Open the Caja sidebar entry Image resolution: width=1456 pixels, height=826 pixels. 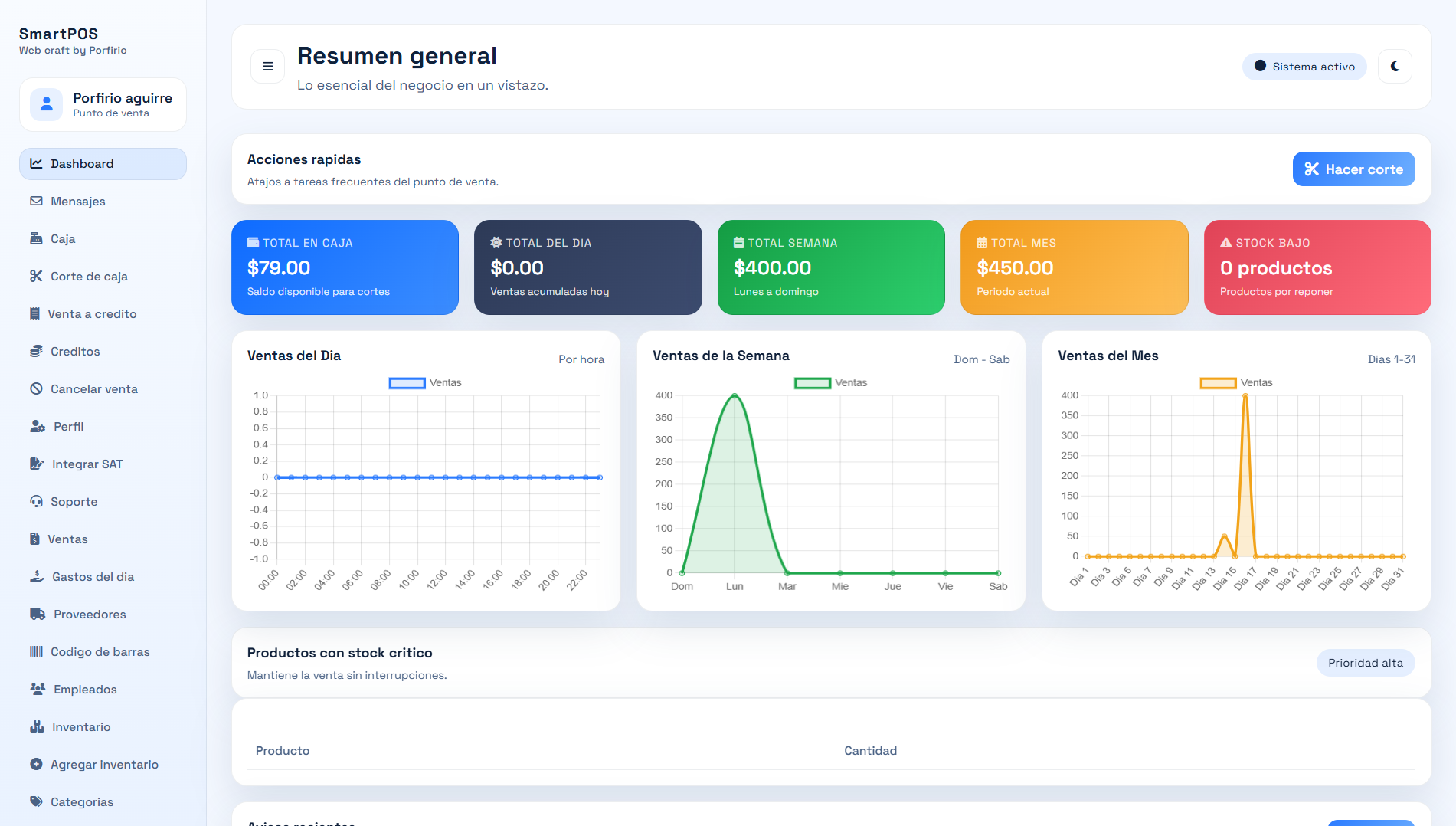pyautogui.click(x=103, y=239)
